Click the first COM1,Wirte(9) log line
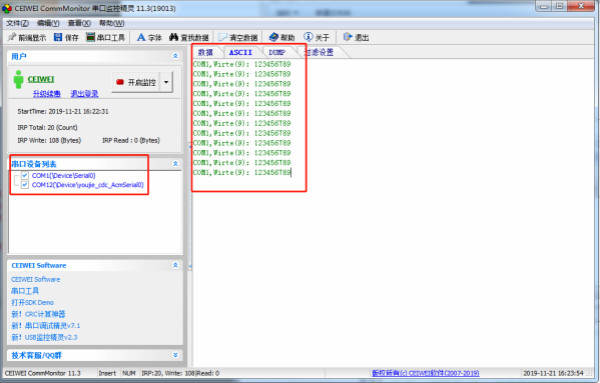 coord(242,64)
